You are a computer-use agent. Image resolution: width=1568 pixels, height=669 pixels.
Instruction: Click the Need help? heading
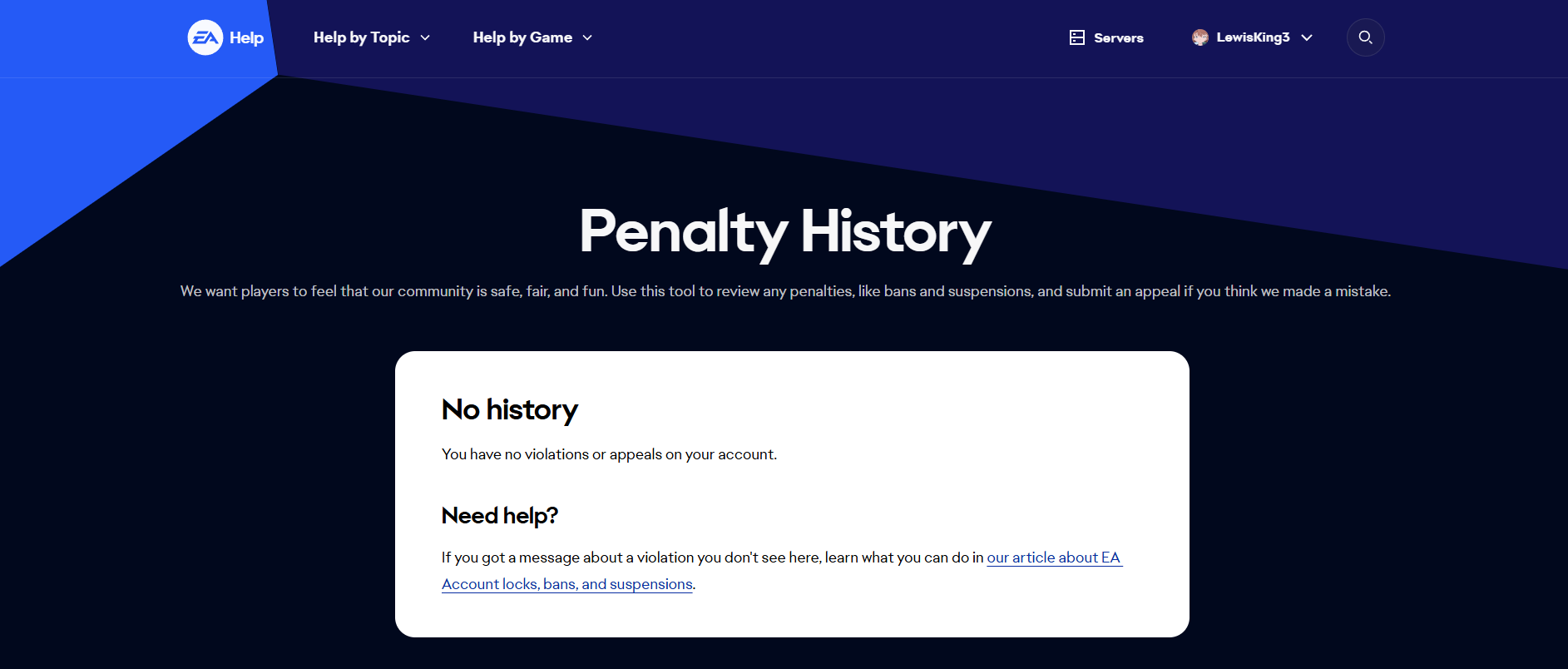(x=499, y=516)
